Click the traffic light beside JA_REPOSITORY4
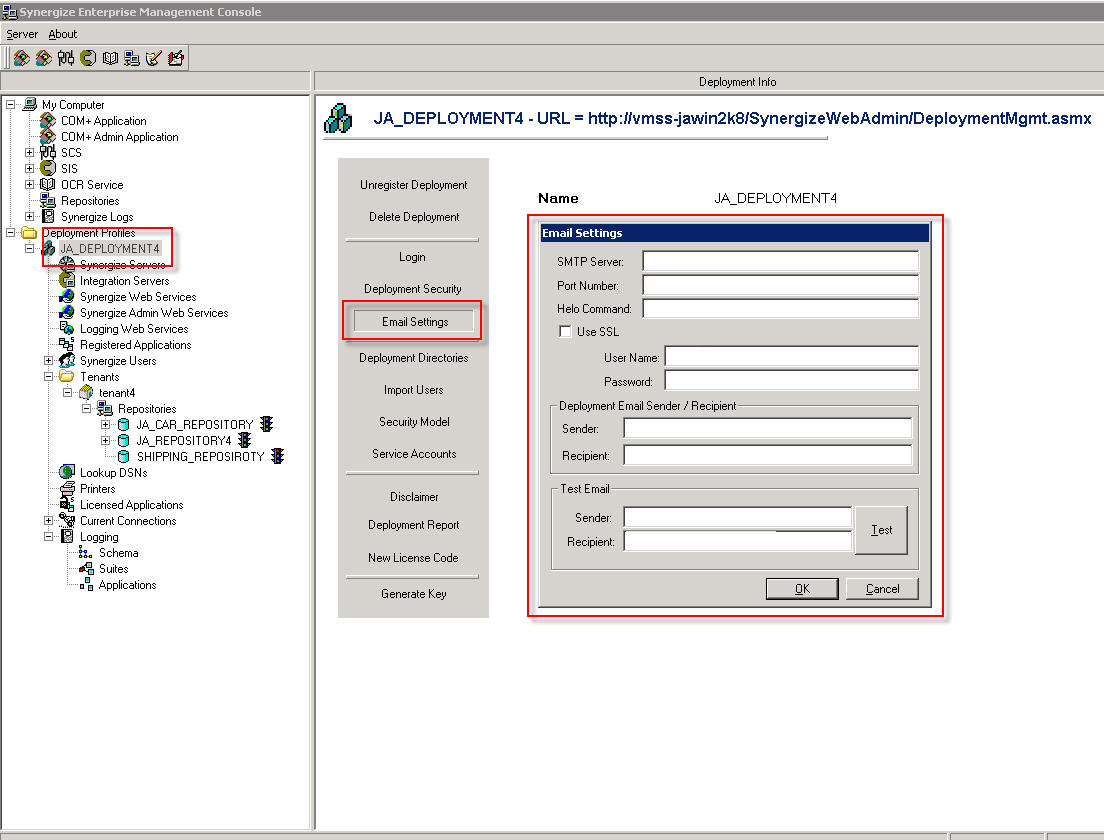The height and width of the screenshot is (840, 1104). pyautogui.click(x=244, y=440)
